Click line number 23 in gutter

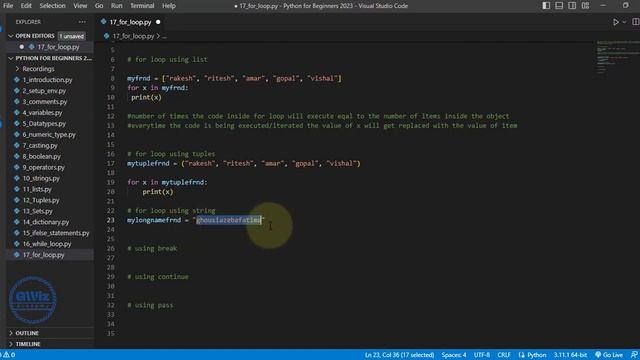(111, 220)
